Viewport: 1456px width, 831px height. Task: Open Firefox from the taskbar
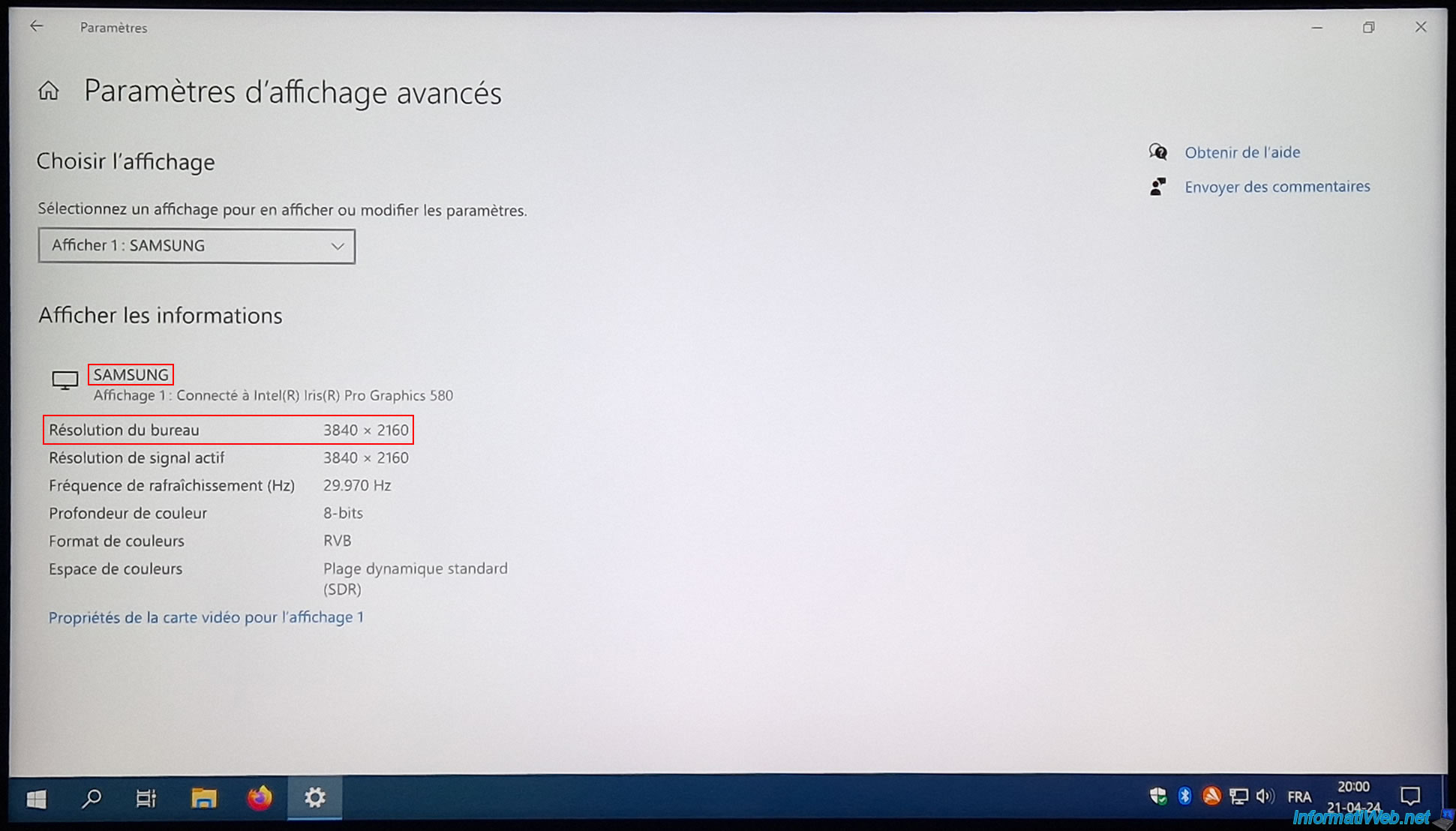point(260,798)
